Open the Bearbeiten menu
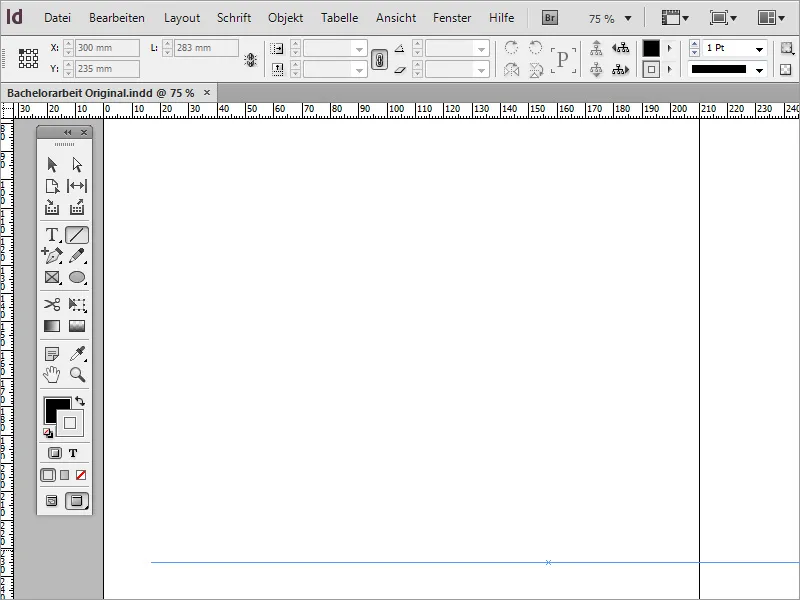The image size is (800, 600). (x=117, y=18)
